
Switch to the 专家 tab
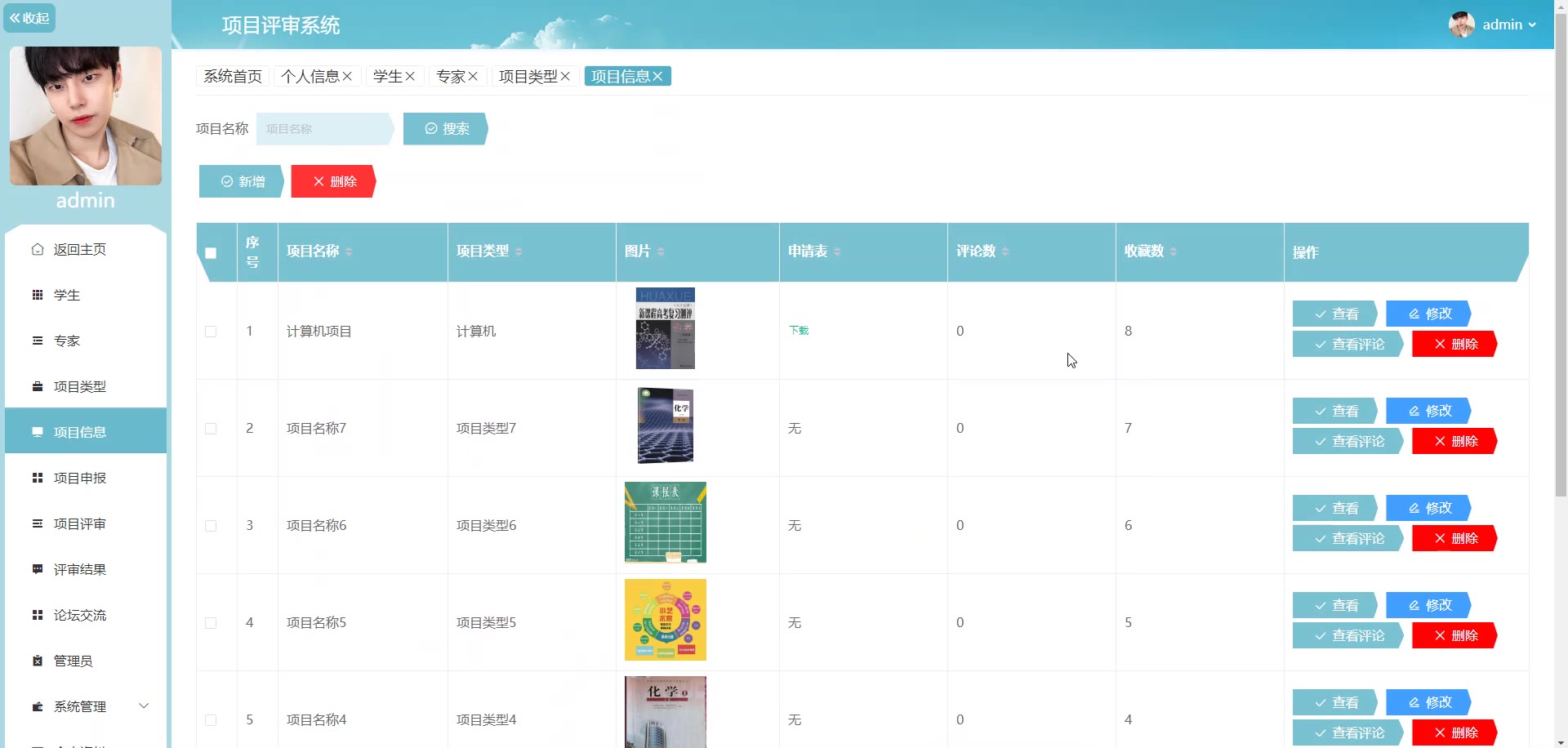[451, 76]
